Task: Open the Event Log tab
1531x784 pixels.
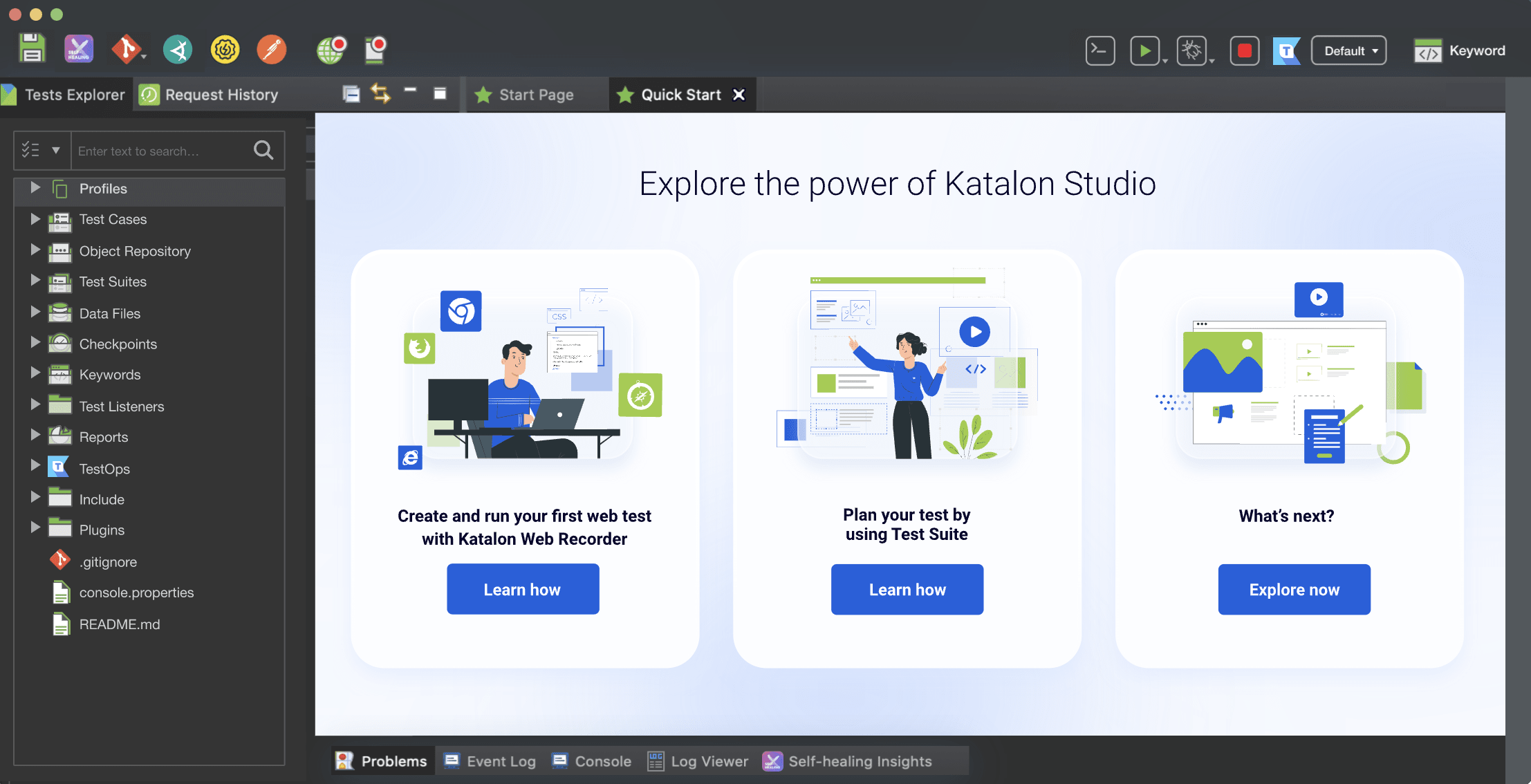Action: click(501, 760)
